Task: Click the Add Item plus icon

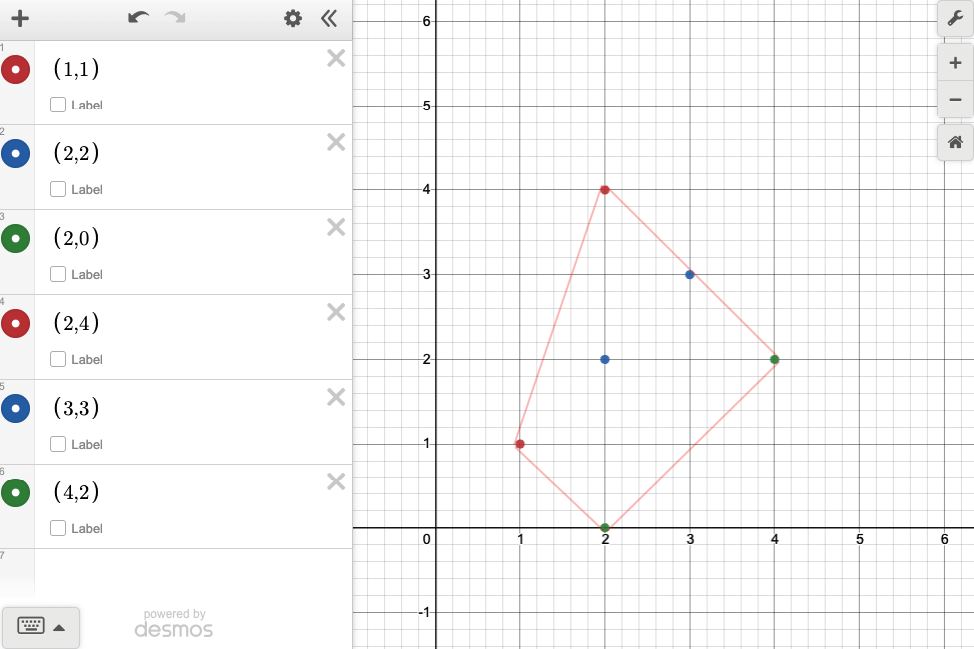Action: click(19, 18)
